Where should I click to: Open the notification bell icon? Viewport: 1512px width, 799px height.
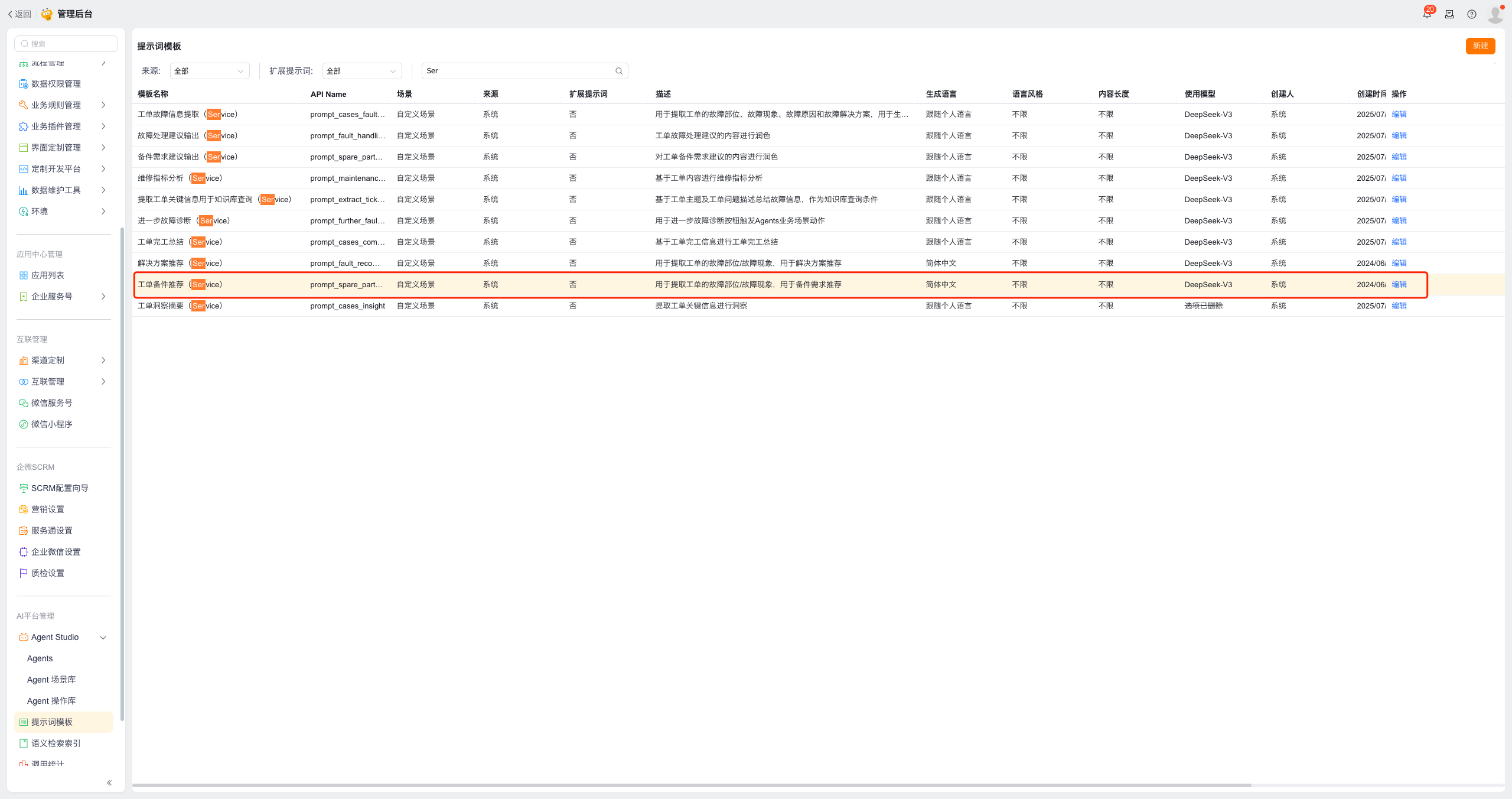tap(1427, 14)
